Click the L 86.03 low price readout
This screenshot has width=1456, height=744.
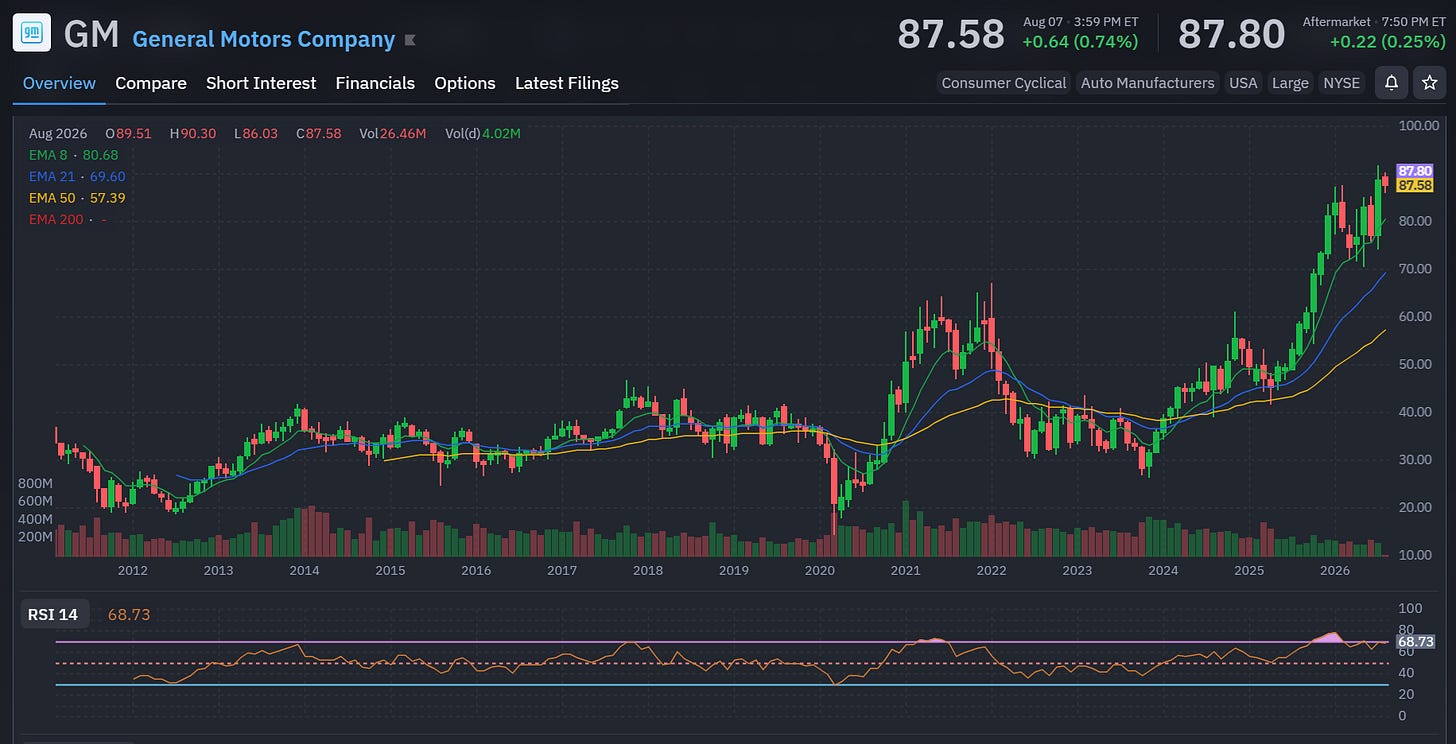(256, 134)
